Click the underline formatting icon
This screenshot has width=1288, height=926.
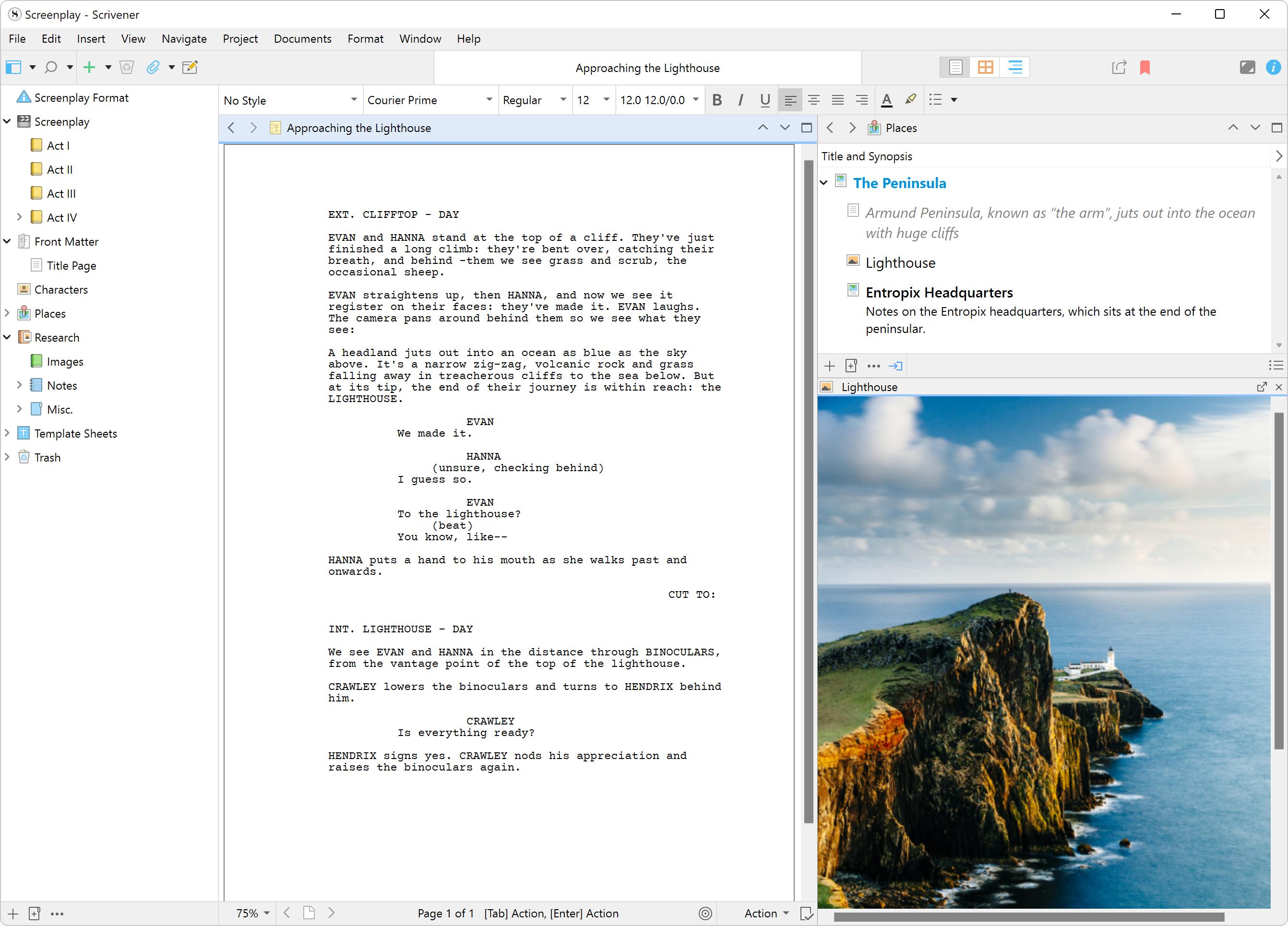point(763,100)
